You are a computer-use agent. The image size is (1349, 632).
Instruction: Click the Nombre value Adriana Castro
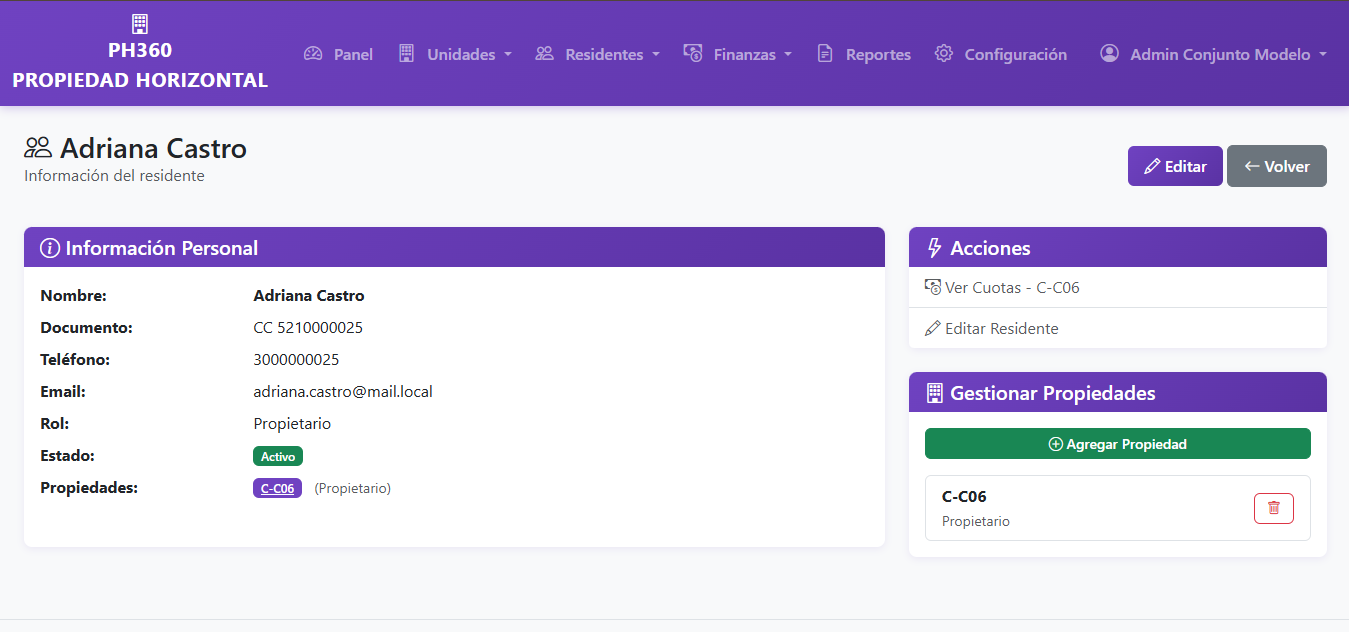(x=309, y=296)
